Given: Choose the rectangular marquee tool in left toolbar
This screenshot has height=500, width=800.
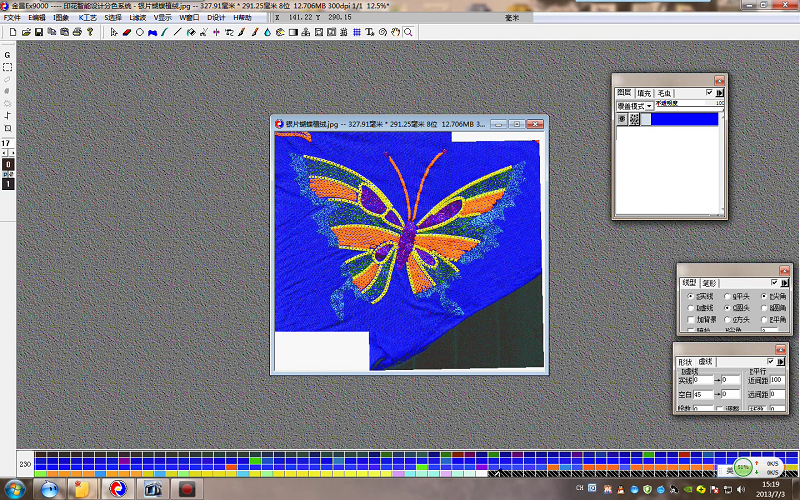Looking at the screenshot, I should 8,67.
